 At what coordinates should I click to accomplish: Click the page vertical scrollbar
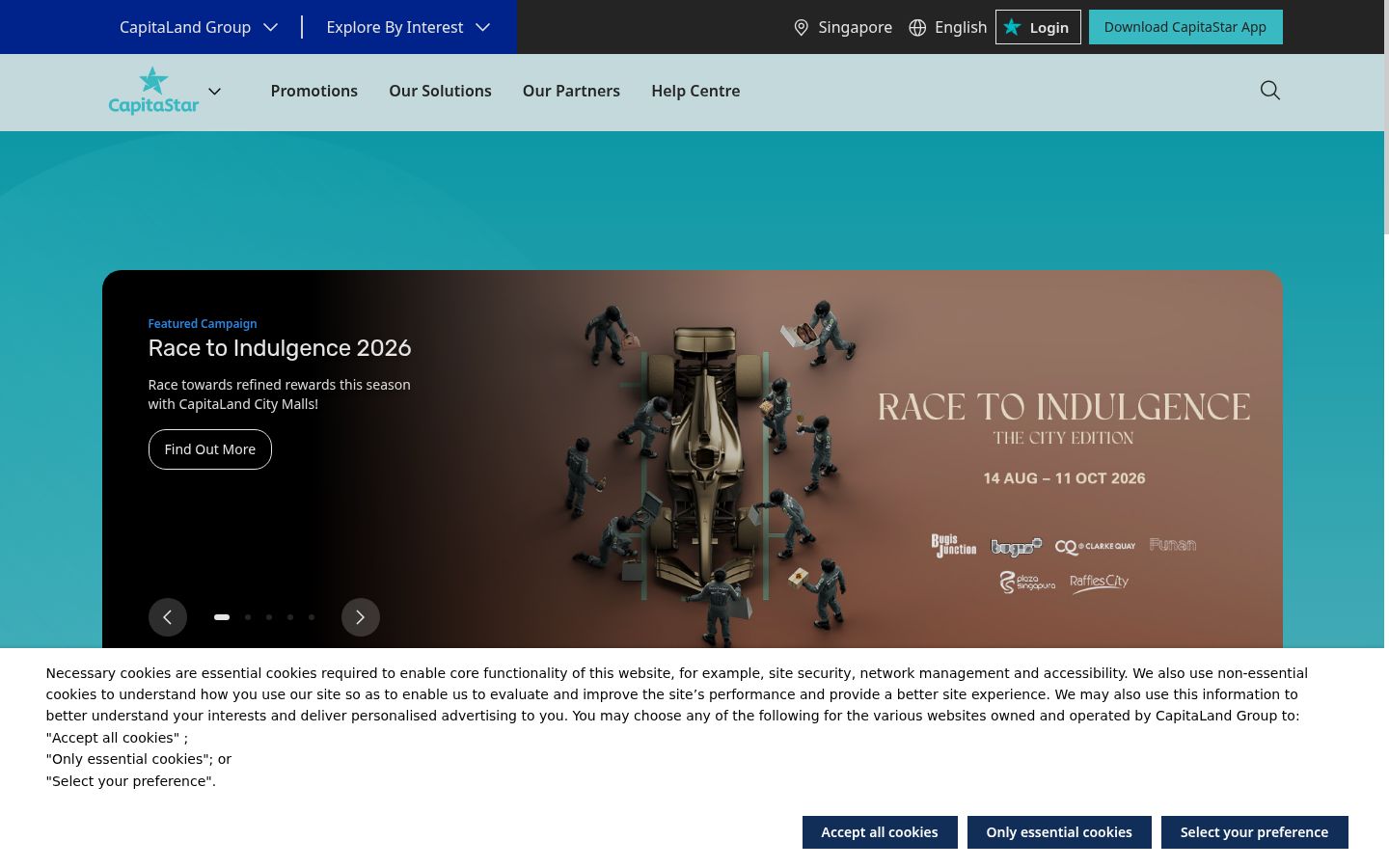(1386, 116)
